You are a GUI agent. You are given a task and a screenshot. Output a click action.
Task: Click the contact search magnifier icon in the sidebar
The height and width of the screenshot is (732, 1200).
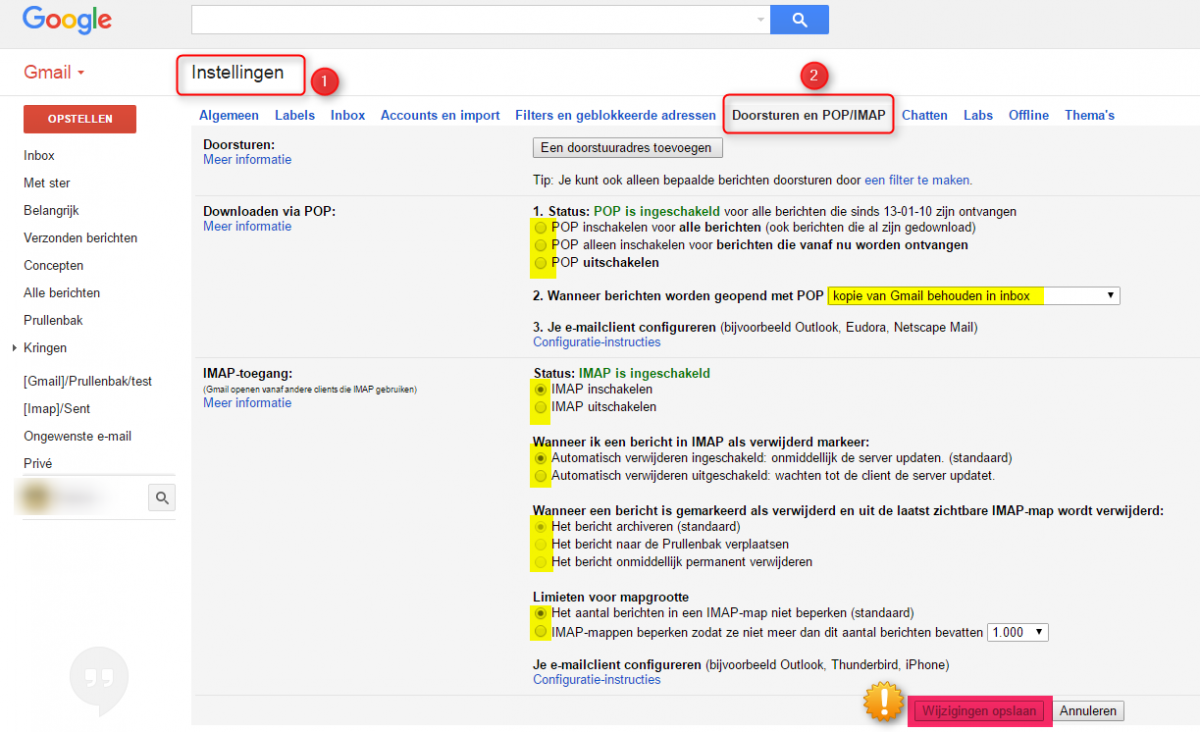(162, 497)
